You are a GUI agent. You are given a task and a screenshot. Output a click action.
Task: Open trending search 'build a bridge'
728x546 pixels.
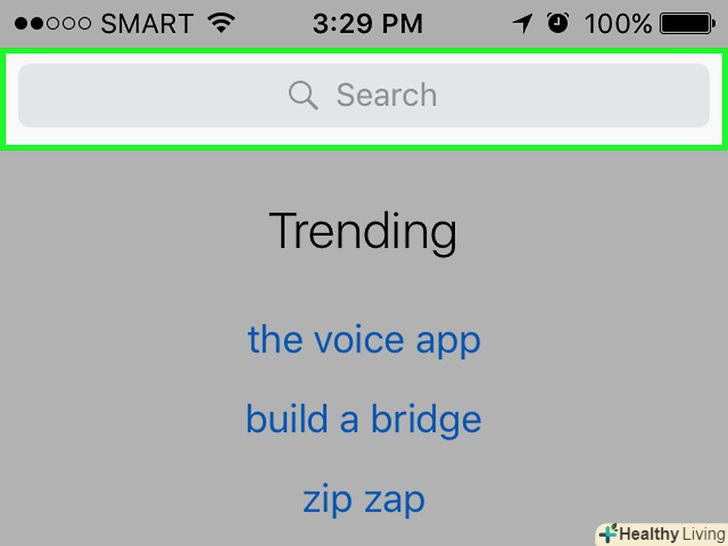[364, 419]
